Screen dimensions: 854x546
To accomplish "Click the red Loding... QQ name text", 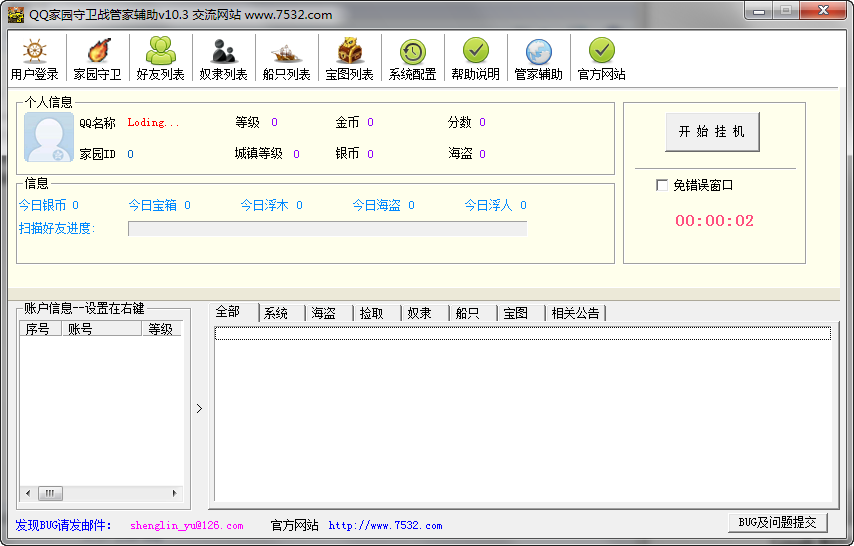I will [153, 123].
